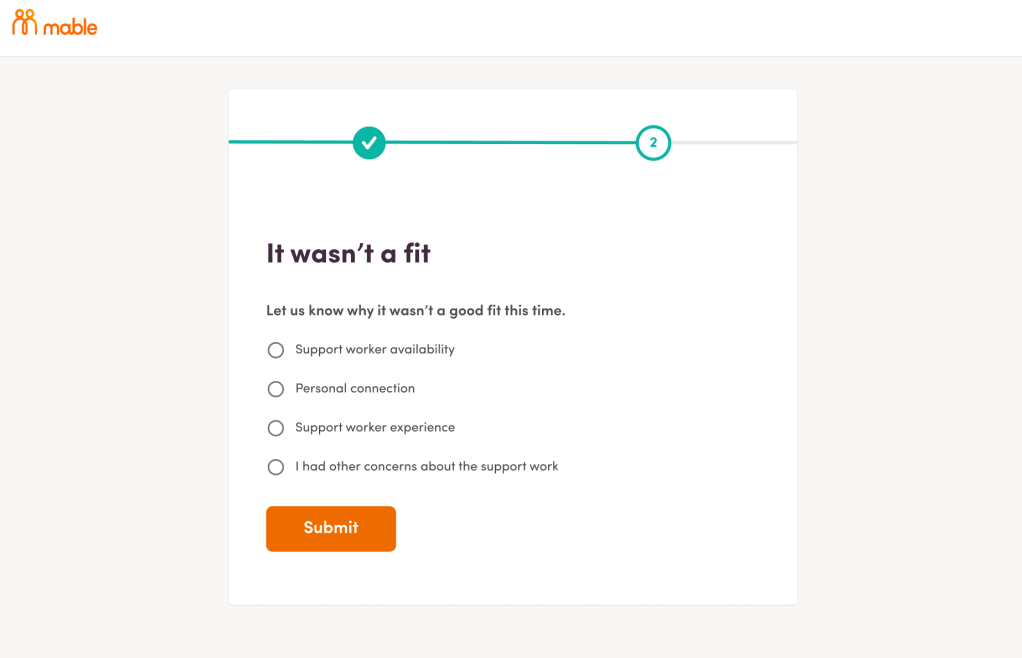Click the "I had other concerns" label text
The image size is (1022, 658).
tap(427, 467)
